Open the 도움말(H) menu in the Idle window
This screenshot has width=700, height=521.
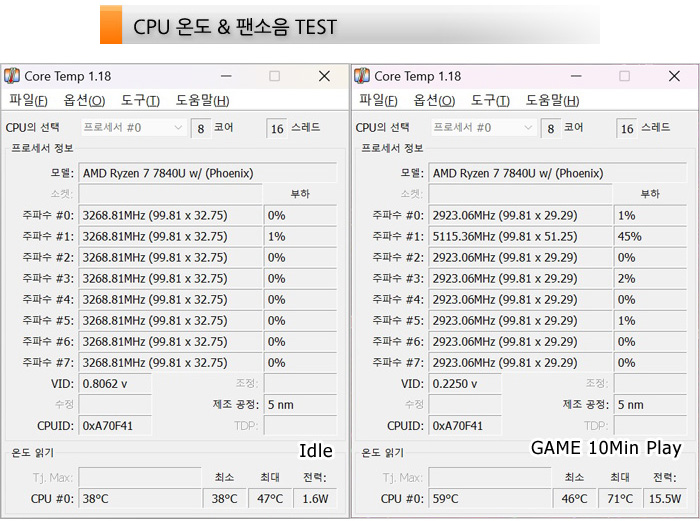[x=202, y=100]
